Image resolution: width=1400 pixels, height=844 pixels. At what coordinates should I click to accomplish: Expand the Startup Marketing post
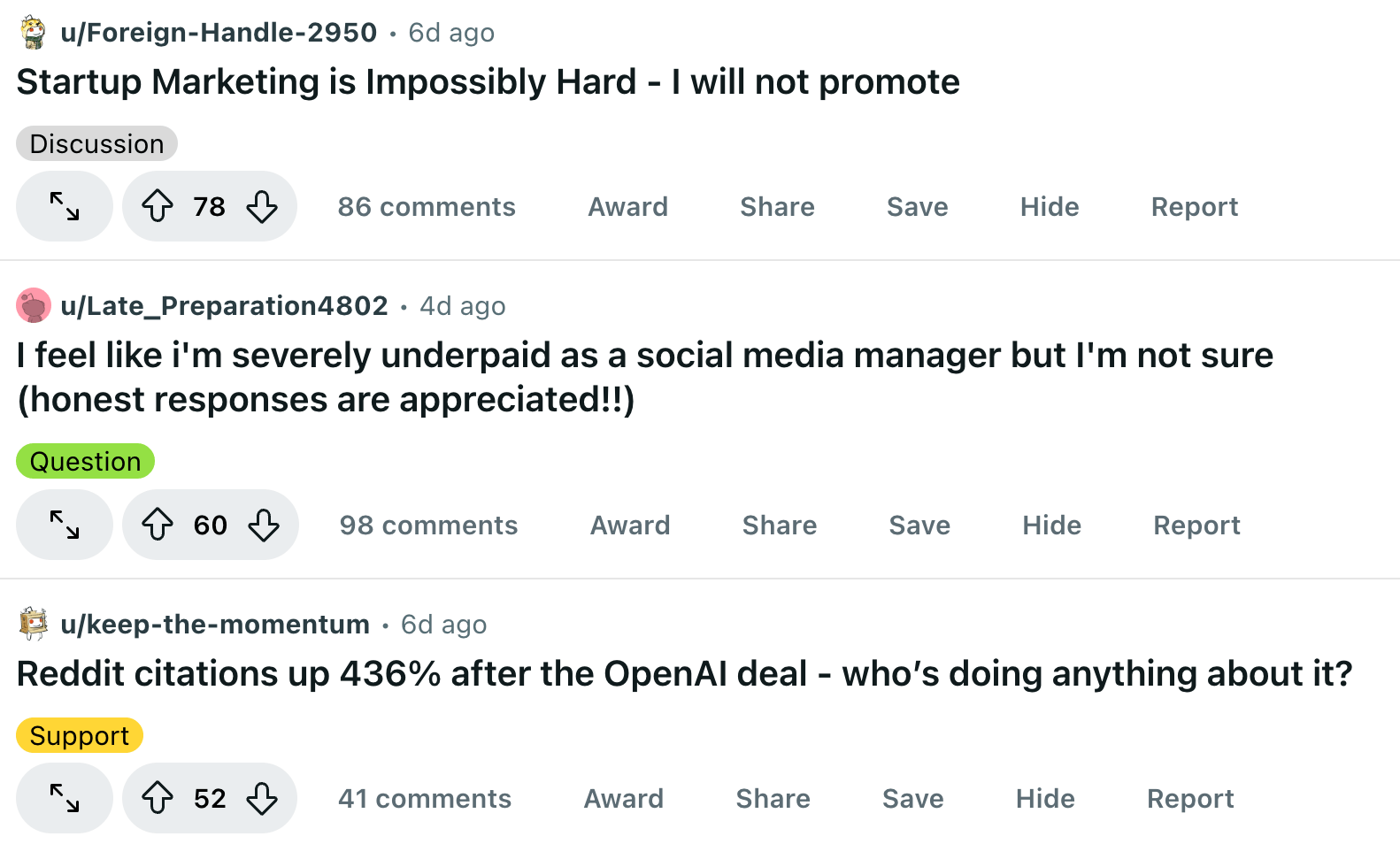[64, 206]
